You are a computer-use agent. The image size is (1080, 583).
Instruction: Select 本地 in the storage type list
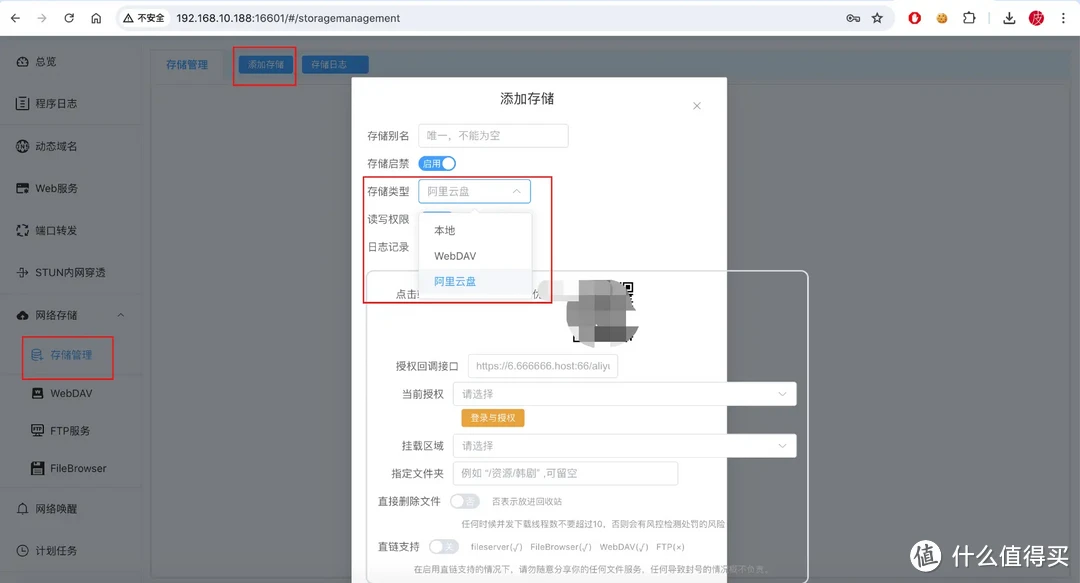pos(444,231)
